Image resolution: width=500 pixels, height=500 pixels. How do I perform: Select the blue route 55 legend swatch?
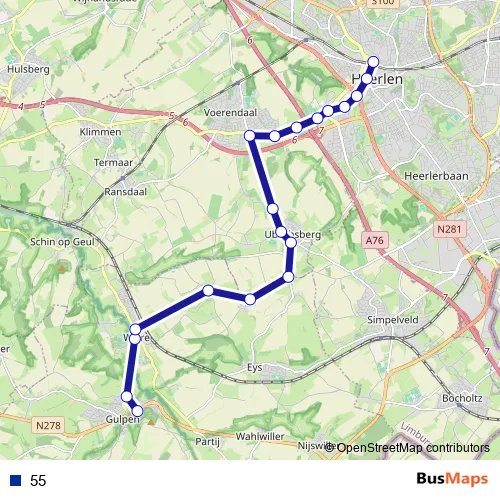(x=15, y=481)
